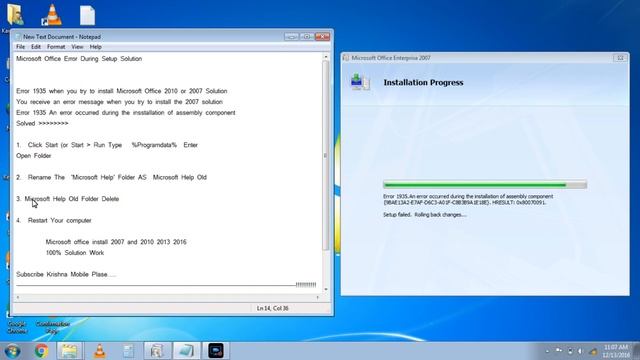Click step 3 'Microsoft Help Old Folder Delete'
The image size is (640, 360).
(68, 199)
